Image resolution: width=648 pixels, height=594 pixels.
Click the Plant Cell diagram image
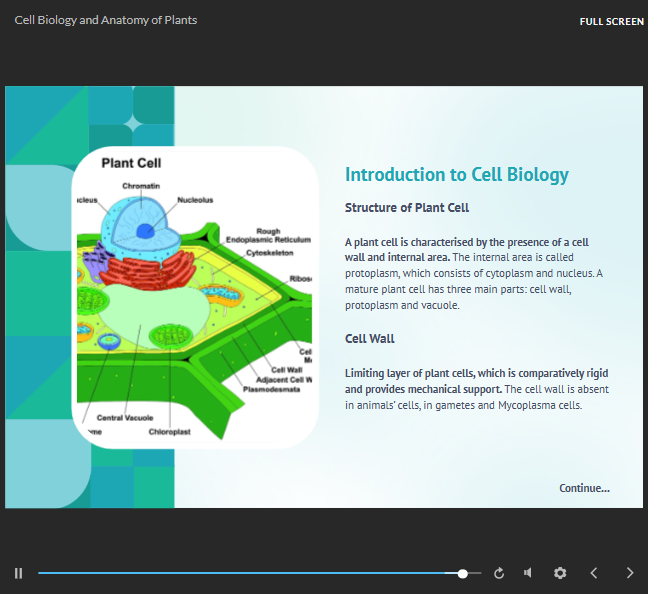coord(195,297)
